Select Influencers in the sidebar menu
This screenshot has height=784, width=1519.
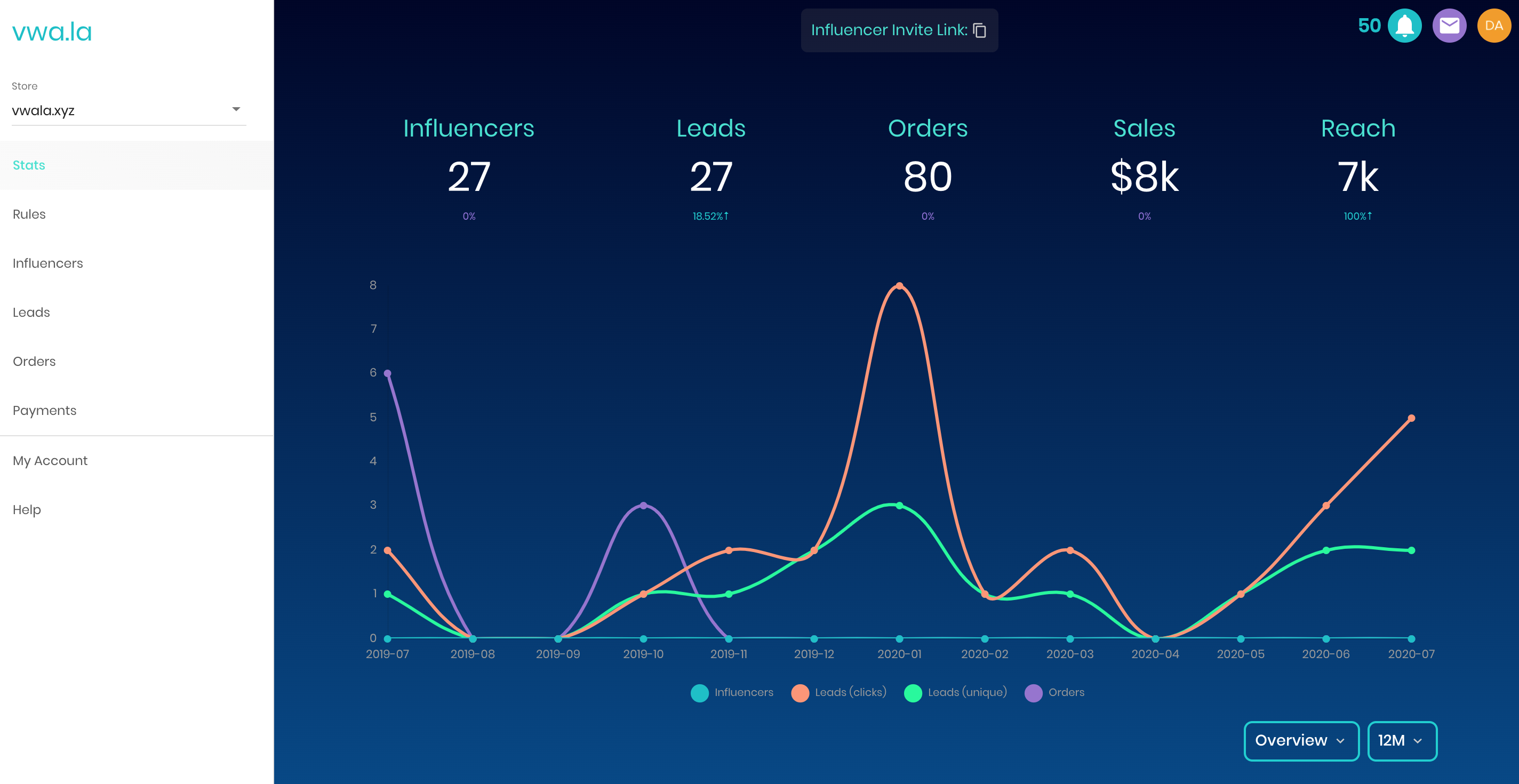[x=48, y=263]
